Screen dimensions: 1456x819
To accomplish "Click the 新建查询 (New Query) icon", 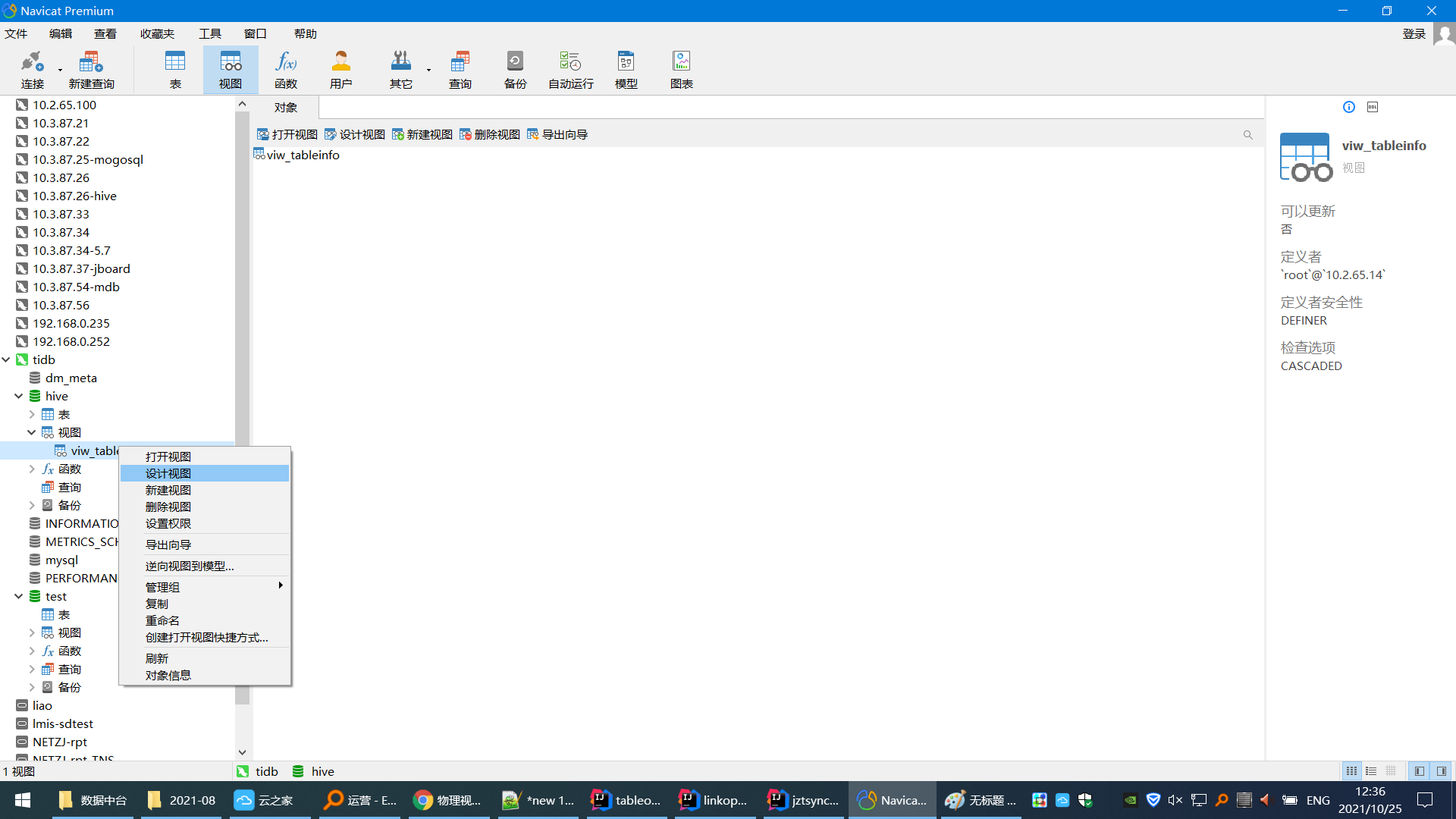I will tap(91, 69).
